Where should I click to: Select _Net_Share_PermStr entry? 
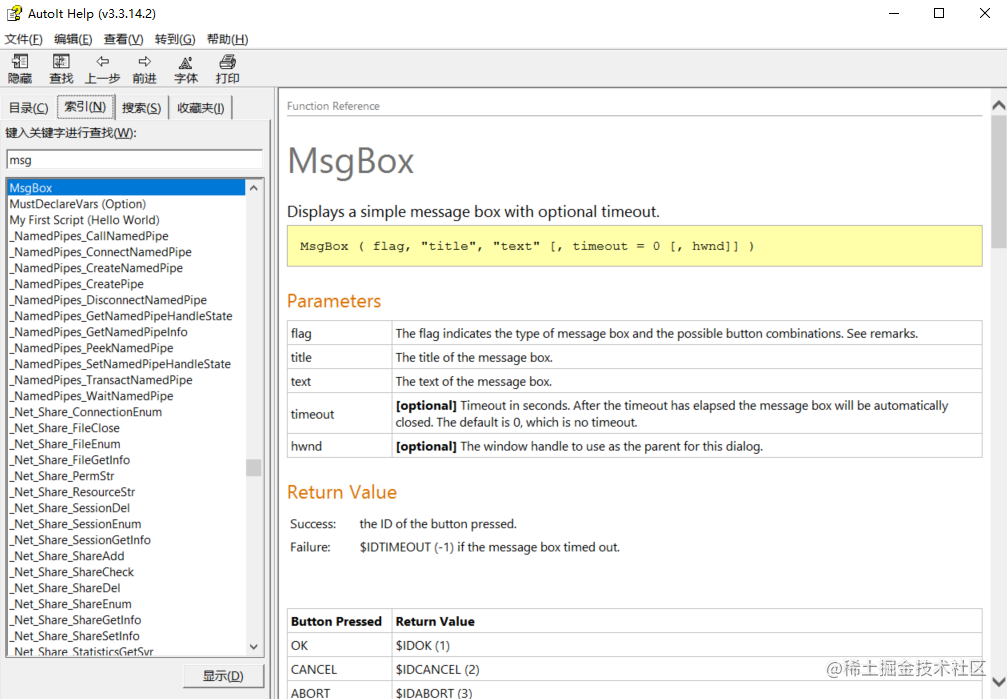(x=62, y=476)
